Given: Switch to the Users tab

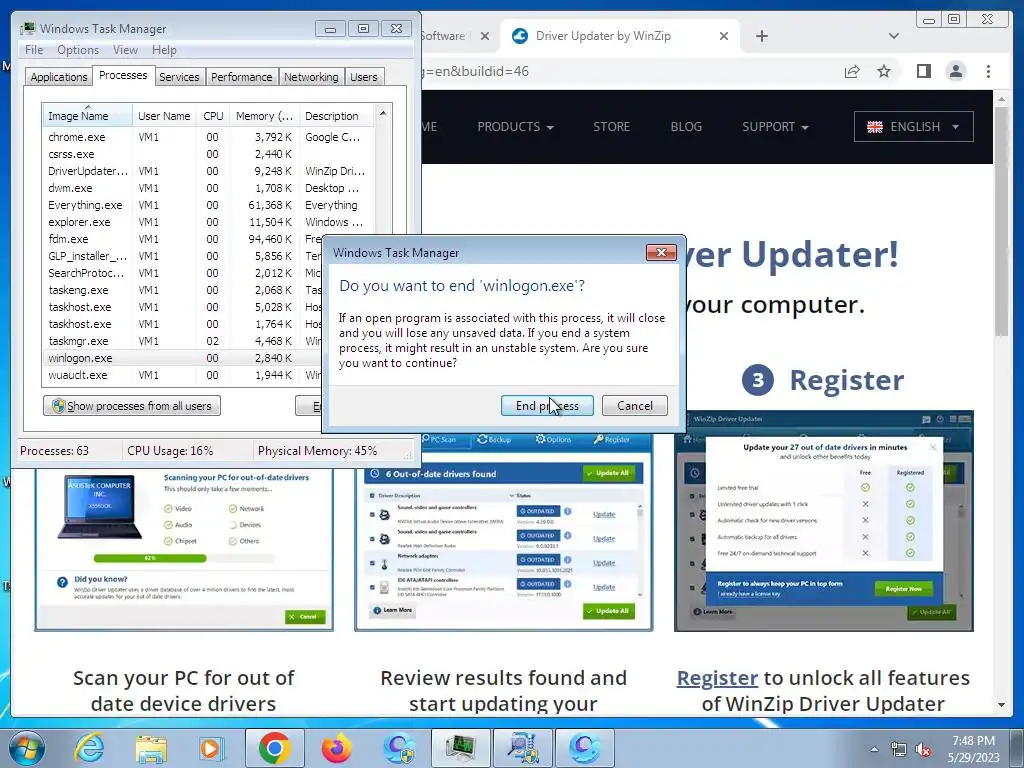Looking at the screenshot, I should 363,77.
